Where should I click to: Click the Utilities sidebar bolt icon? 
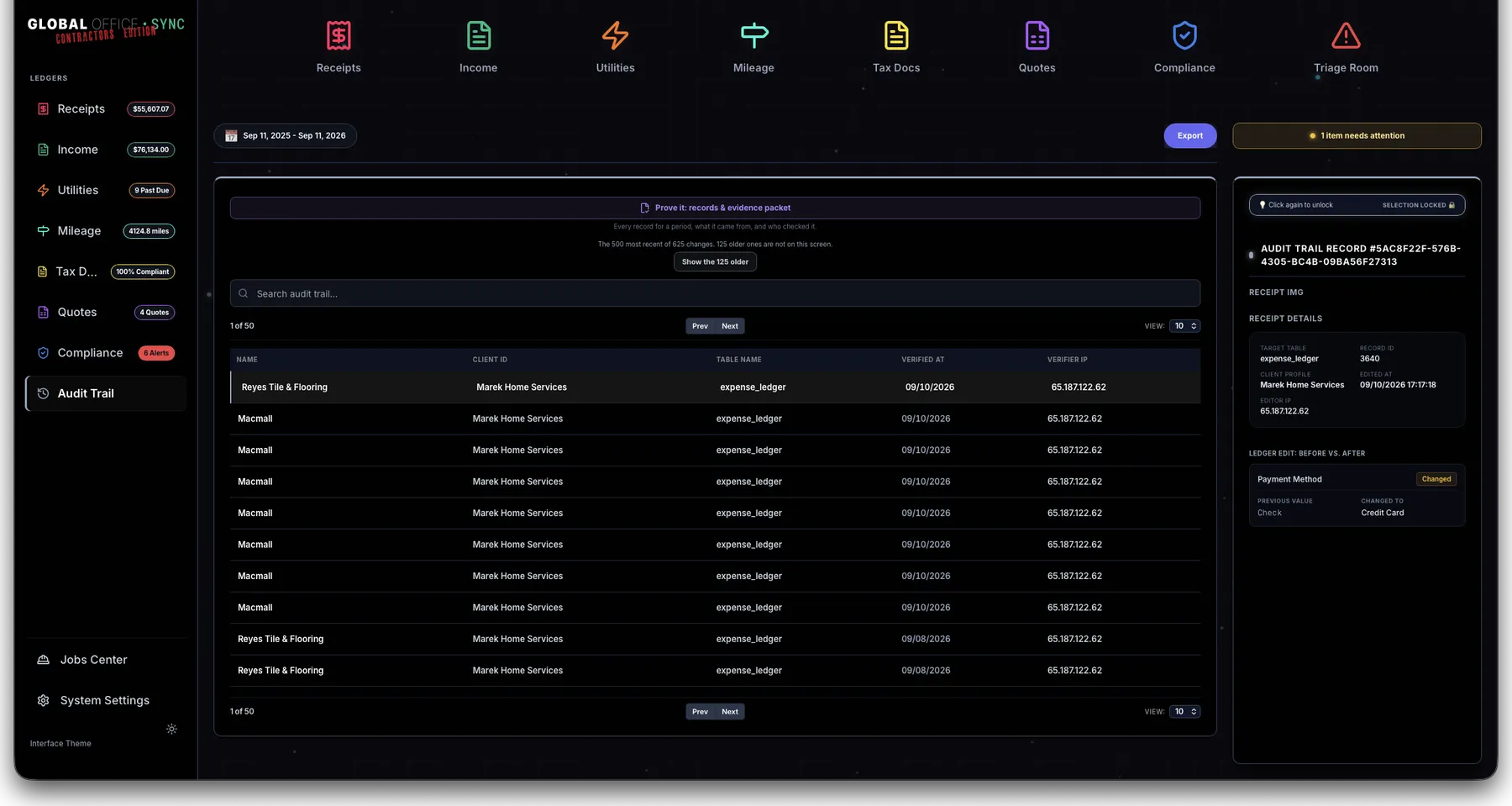(43, 191)
